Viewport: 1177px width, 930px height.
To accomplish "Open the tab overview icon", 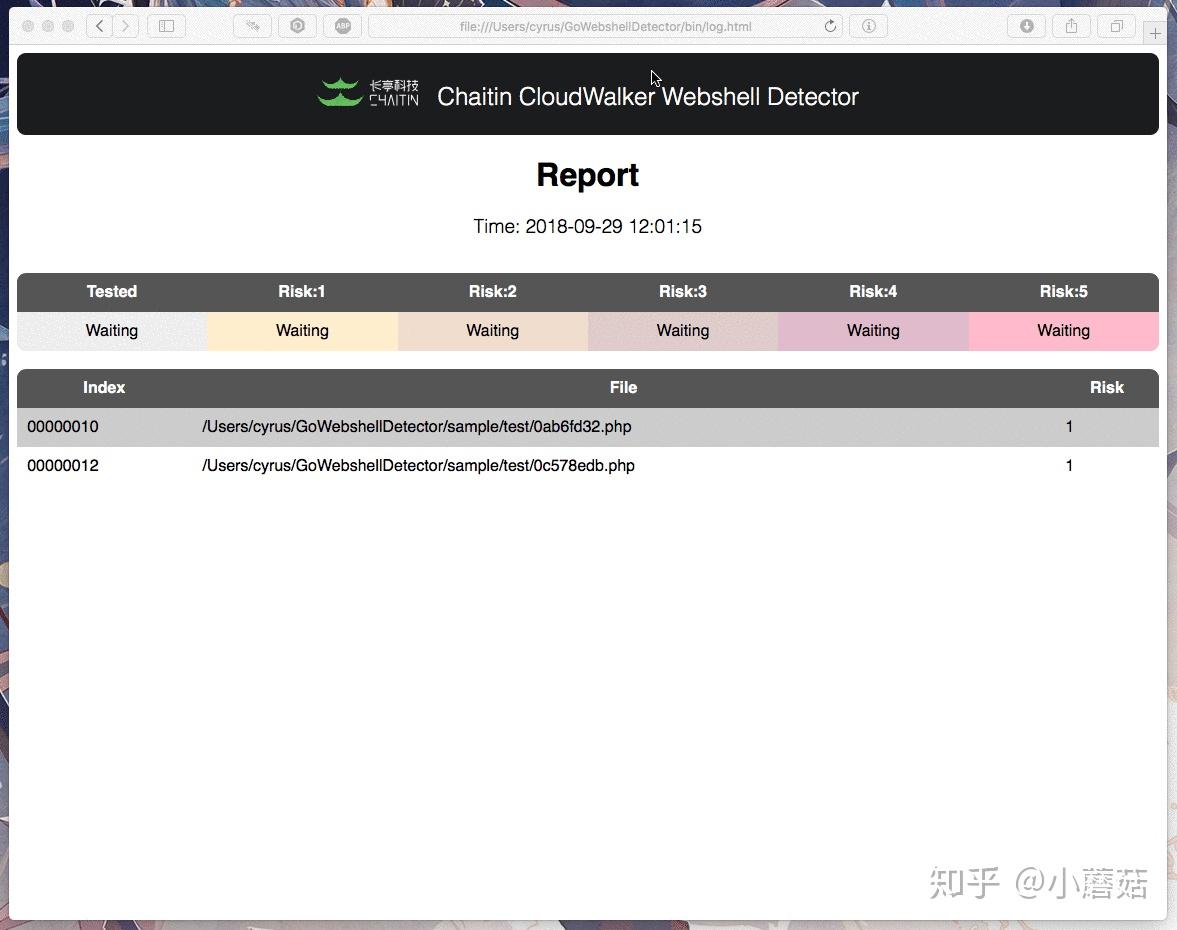I will point(1116,26).
